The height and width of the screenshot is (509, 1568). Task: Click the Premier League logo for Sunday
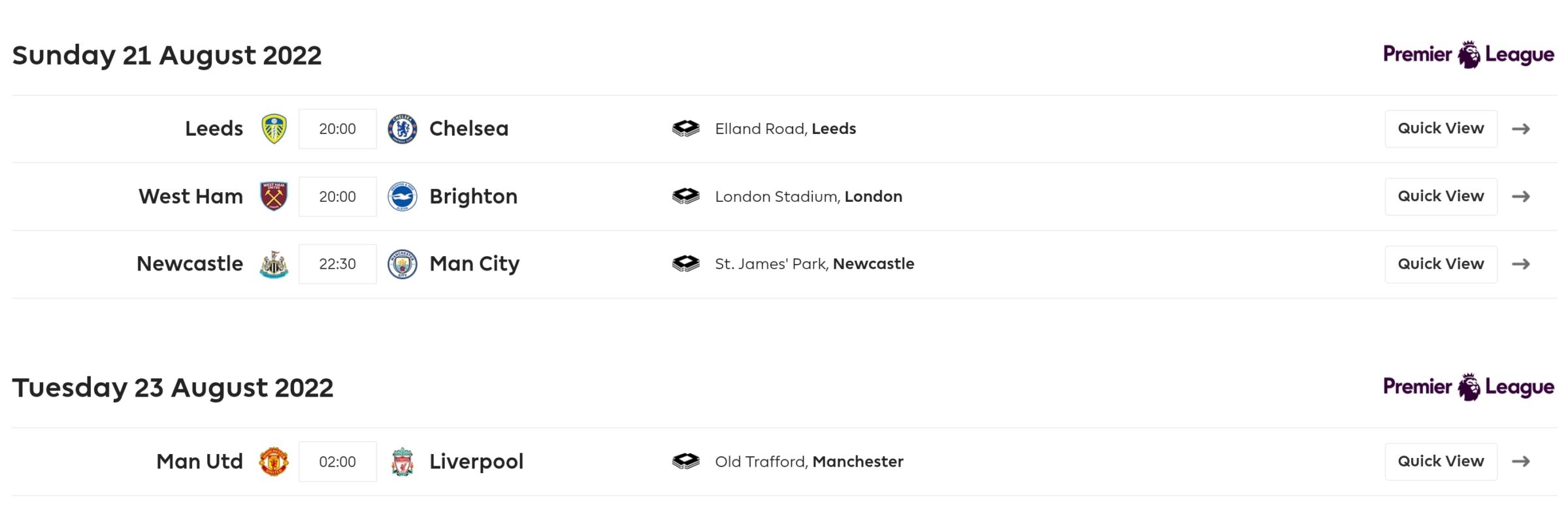pos(1468,55)
